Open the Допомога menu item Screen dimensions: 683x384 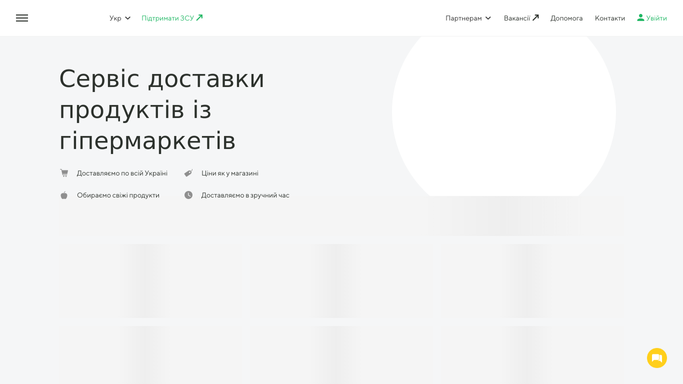(566, 18)
